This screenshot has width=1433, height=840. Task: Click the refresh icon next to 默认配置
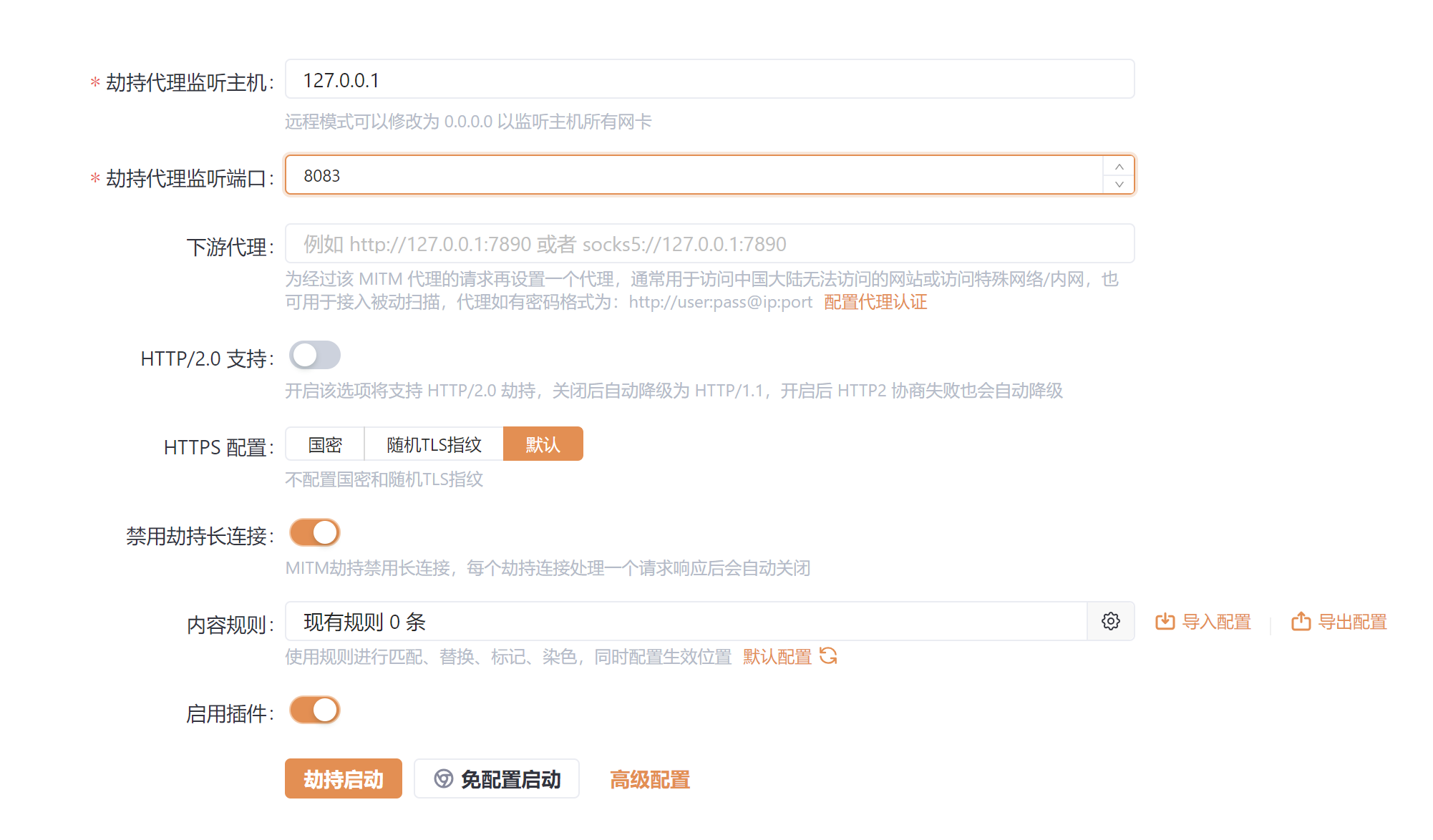828,655
